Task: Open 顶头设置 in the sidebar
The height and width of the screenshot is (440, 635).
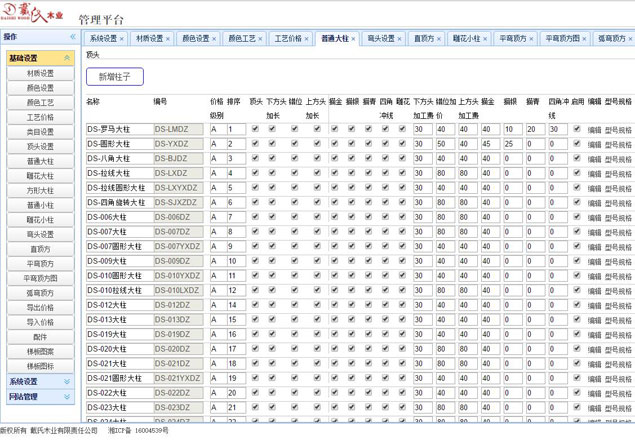Action: coord(40,147)
